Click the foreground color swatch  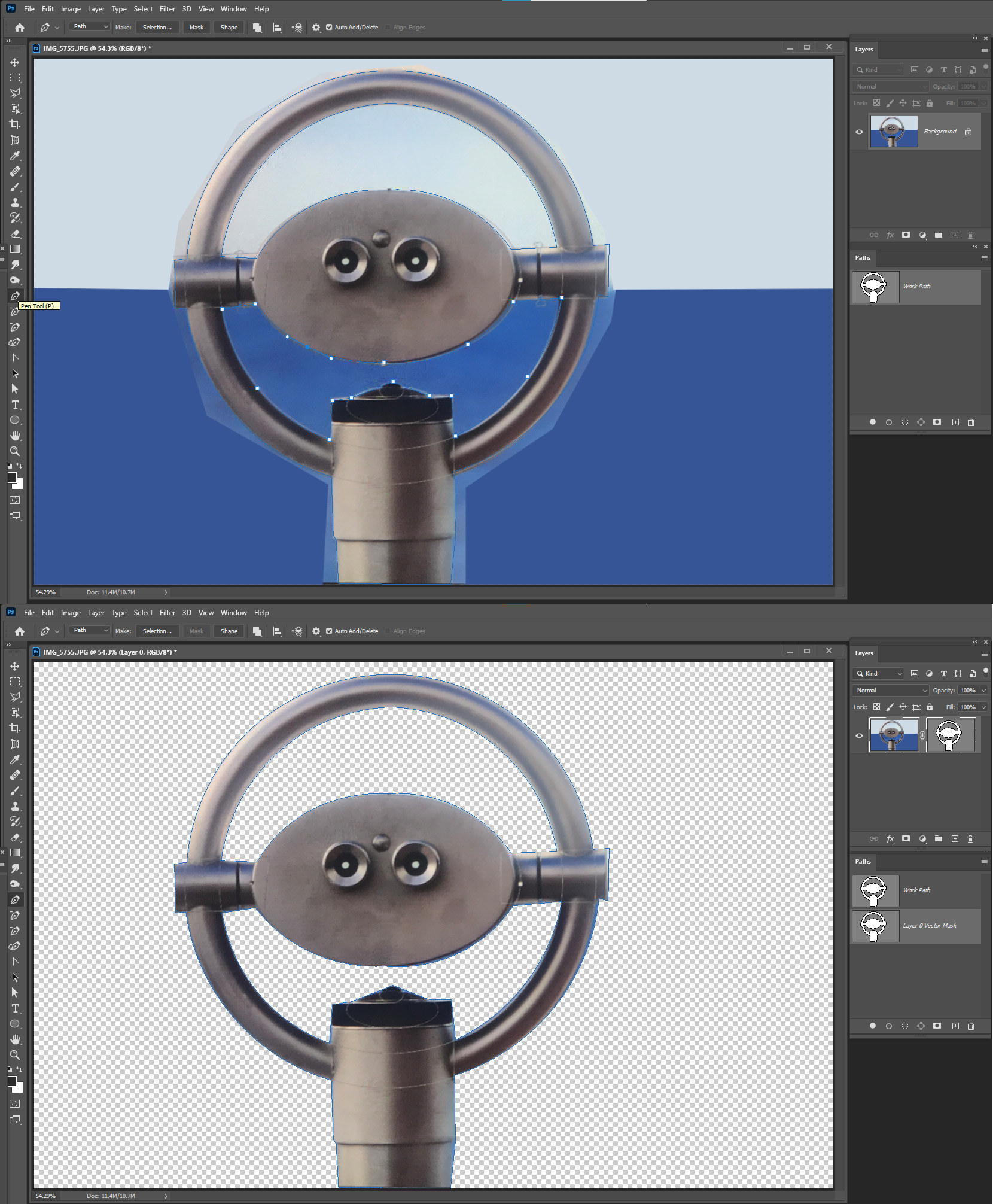click(x=13, y=477)
